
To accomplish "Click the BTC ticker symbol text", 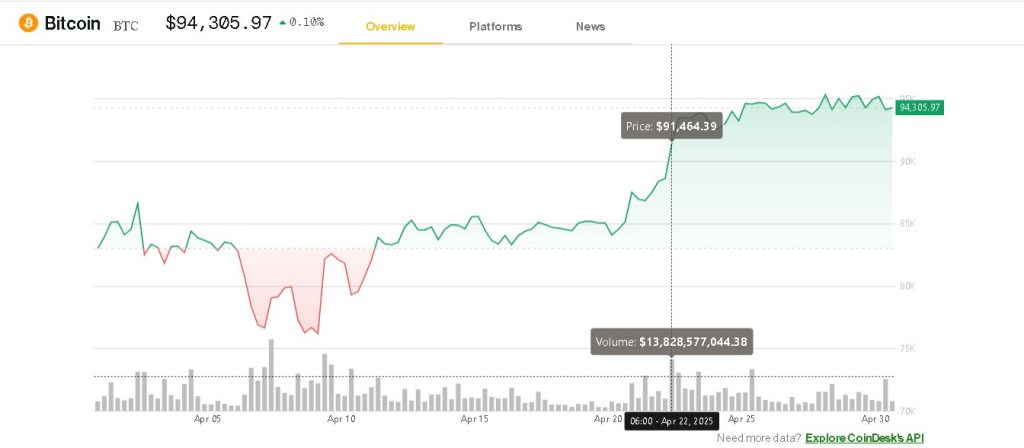I will [x=126, y=25].
